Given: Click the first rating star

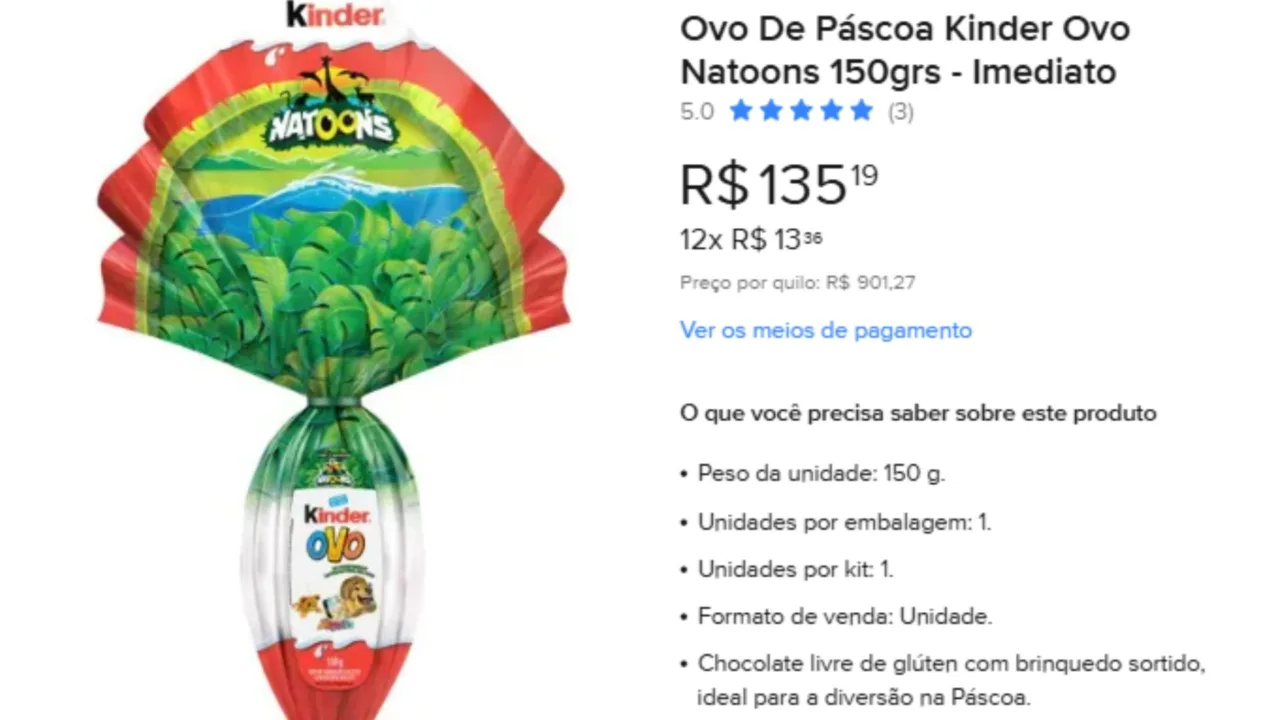Looking at the screenshot, I should (740, 110).
